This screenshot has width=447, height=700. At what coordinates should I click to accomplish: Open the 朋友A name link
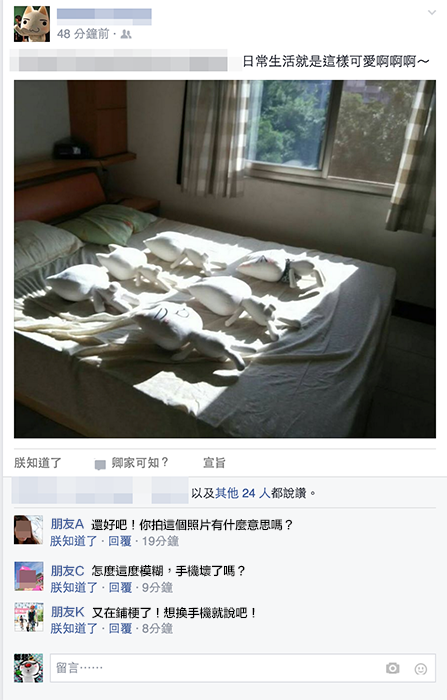tap(67, 524)
